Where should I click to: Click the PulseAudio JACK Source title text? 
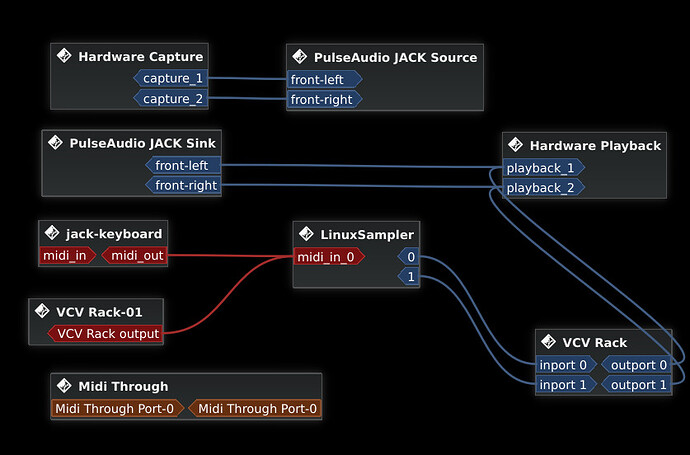point(395,58)
